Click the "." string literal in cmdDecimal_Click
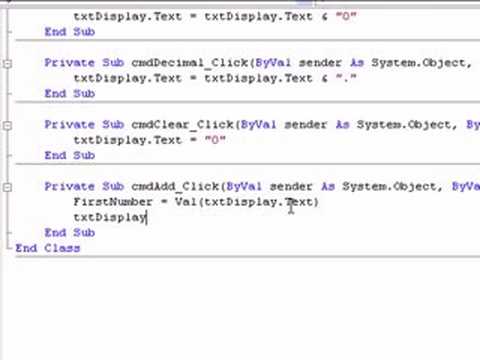480x360 pixels. point(346,78)
